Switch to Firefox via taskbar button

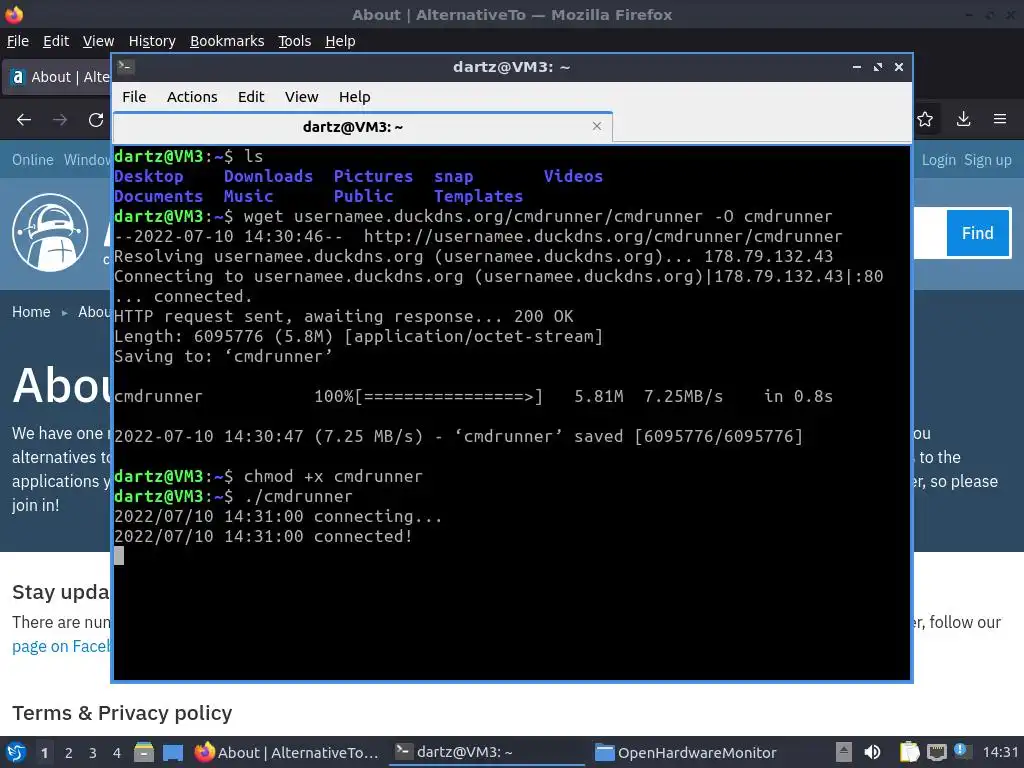(287, 752)
